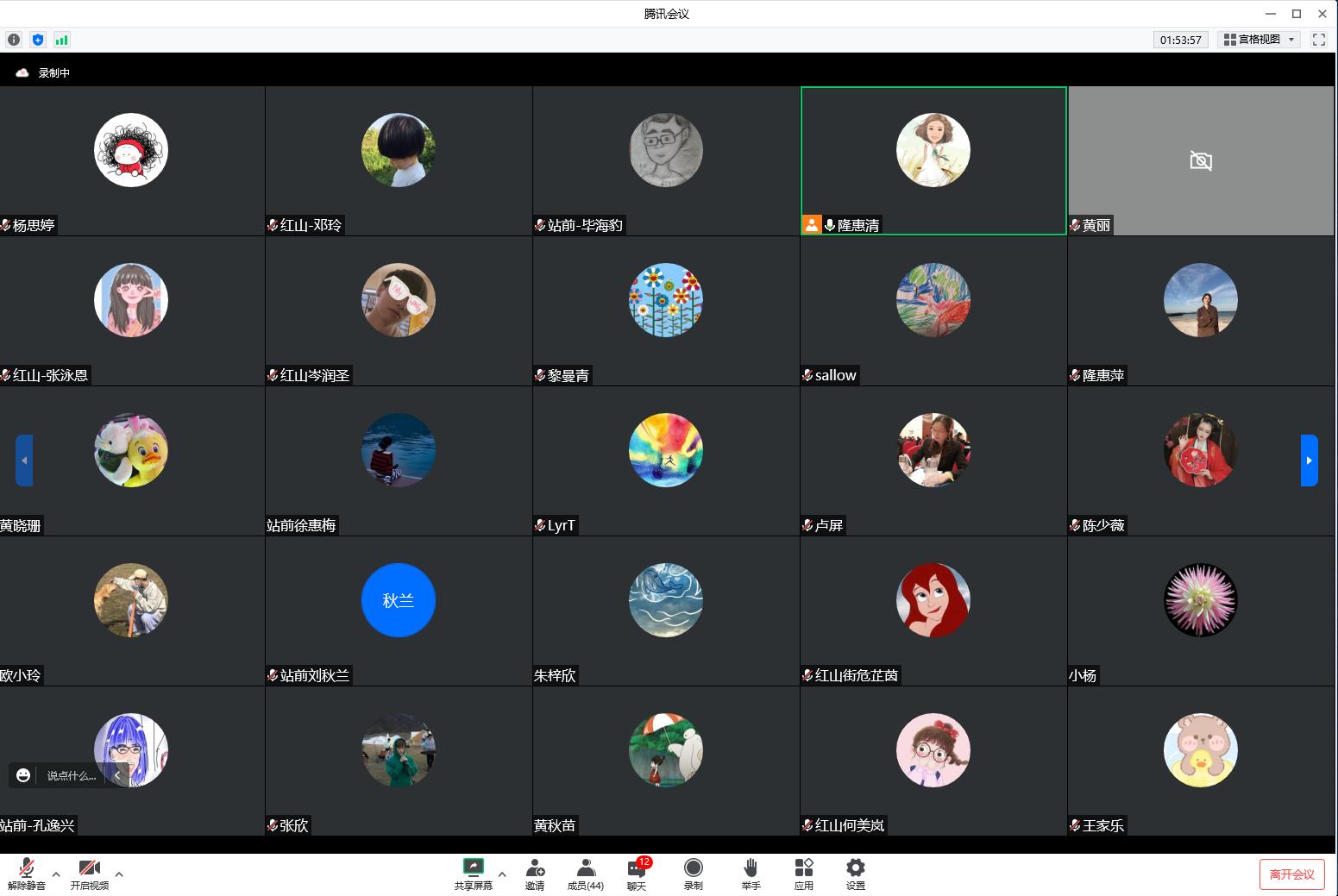Click the blue security shield icon
The height and width of the screenshot is (896, 1338).
pos(37,40)
